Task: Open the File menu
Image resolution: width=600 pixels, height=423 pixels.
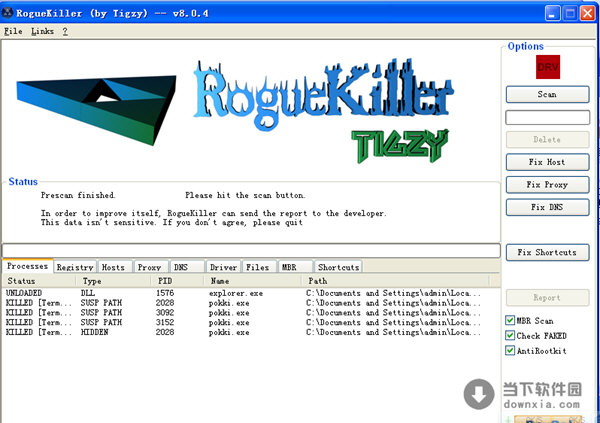Action: click(x=13, y=31)
